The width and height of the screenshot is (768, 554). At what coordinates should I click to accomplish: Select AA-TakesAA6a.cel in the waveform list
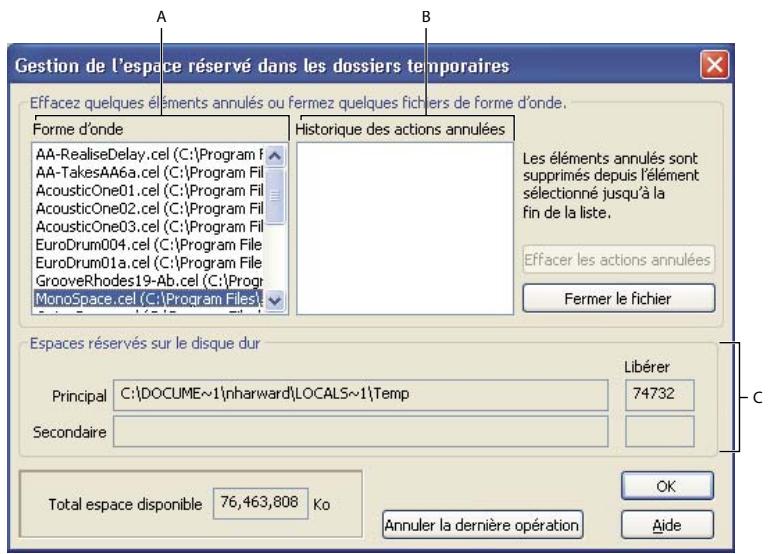[149, 173]
